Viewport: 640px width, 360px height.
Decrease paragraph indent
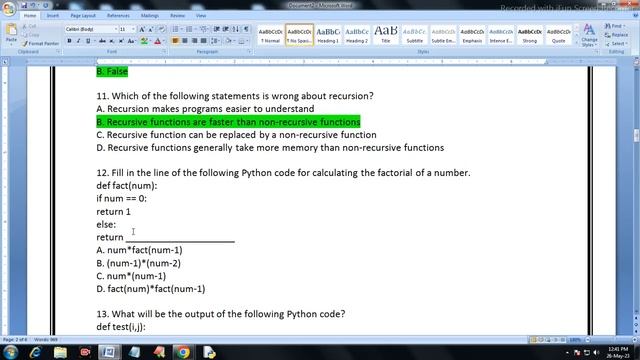coord(217,29)
